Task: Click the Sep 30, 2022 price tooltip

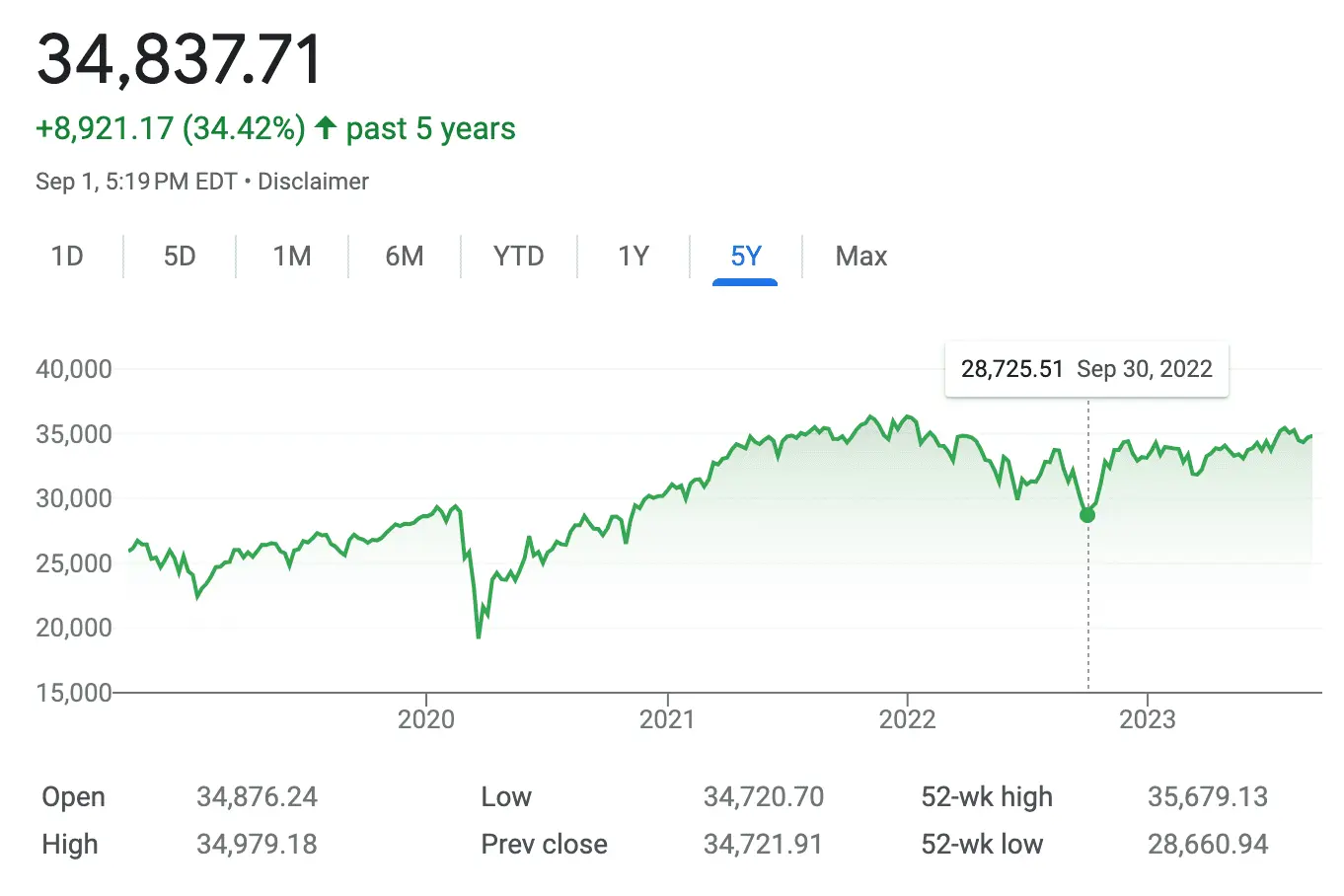Action: pos(1086,369)
